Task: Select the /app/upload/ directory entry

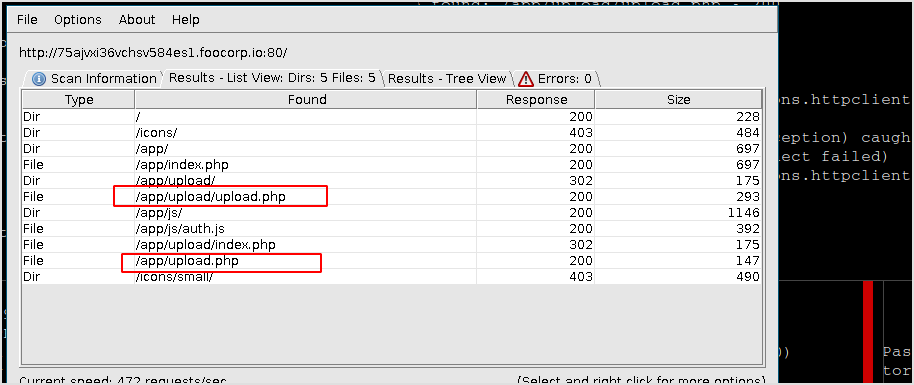Action: (392, 180)
